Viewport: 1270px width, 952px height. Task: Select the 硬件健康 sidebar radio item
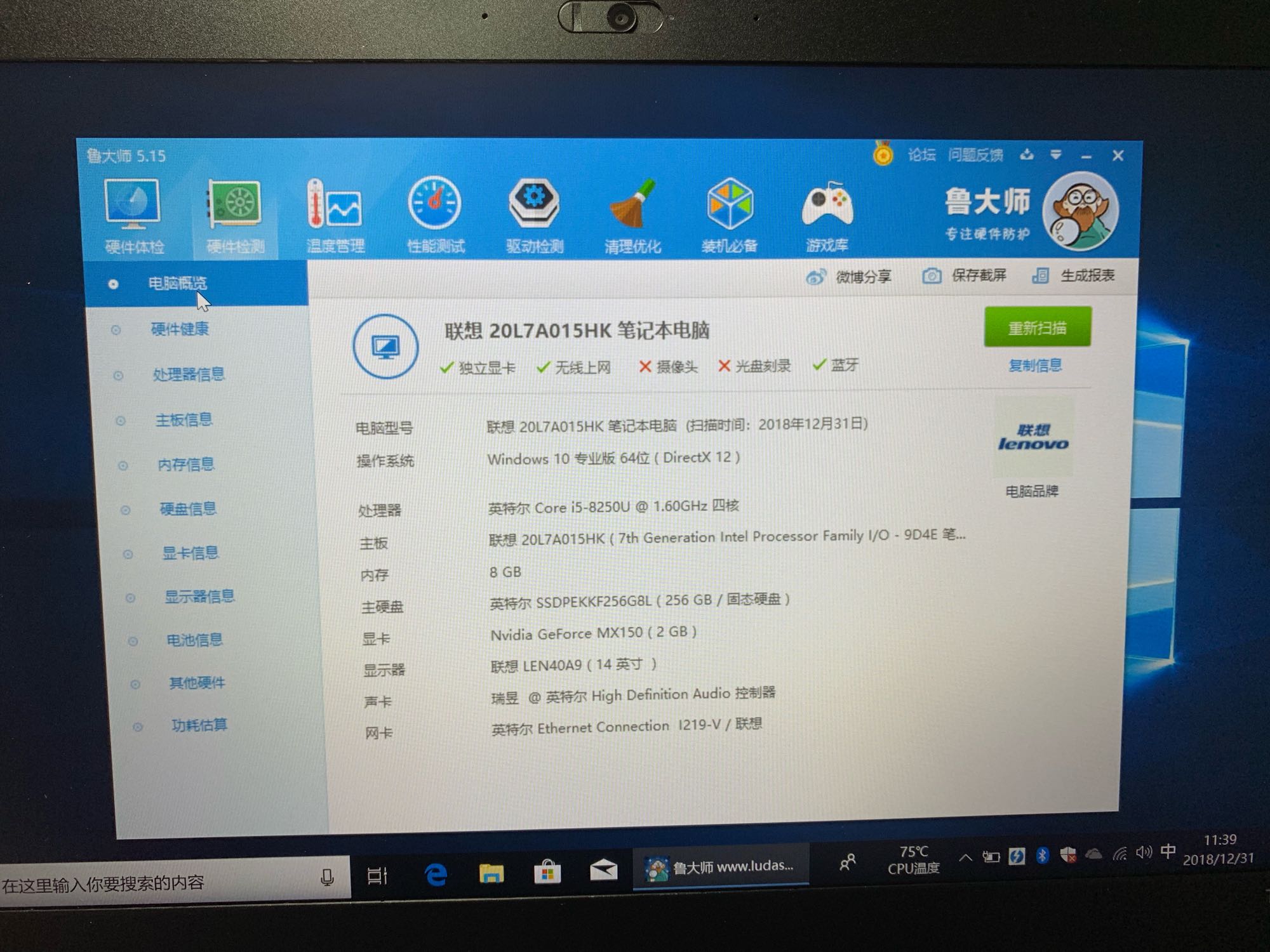[180, 329]
